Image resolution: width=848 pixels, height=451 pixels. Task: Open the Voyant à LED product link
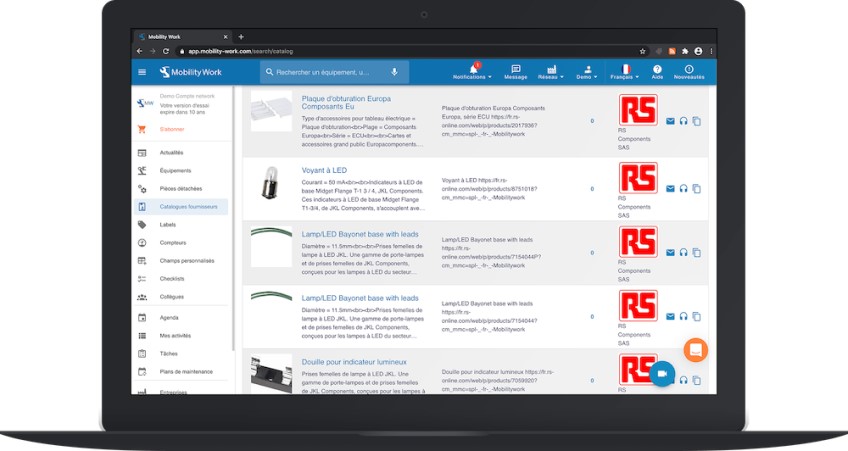tap(324, 170)
